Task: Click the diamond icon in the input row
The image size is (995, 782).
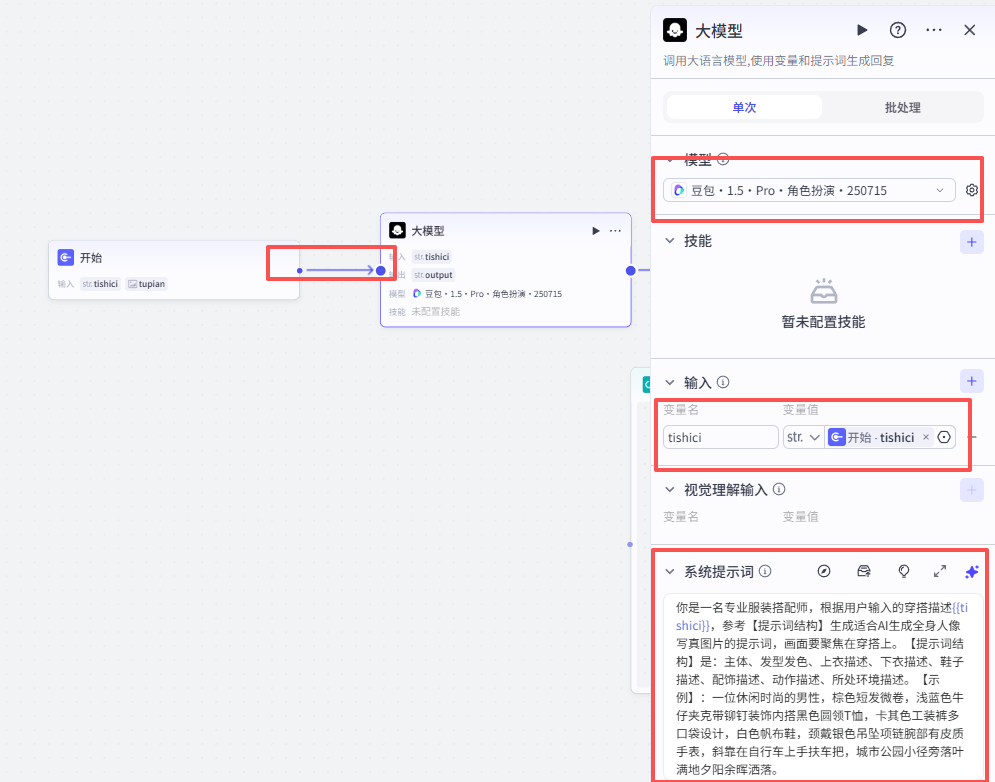Action: (944, 437)
